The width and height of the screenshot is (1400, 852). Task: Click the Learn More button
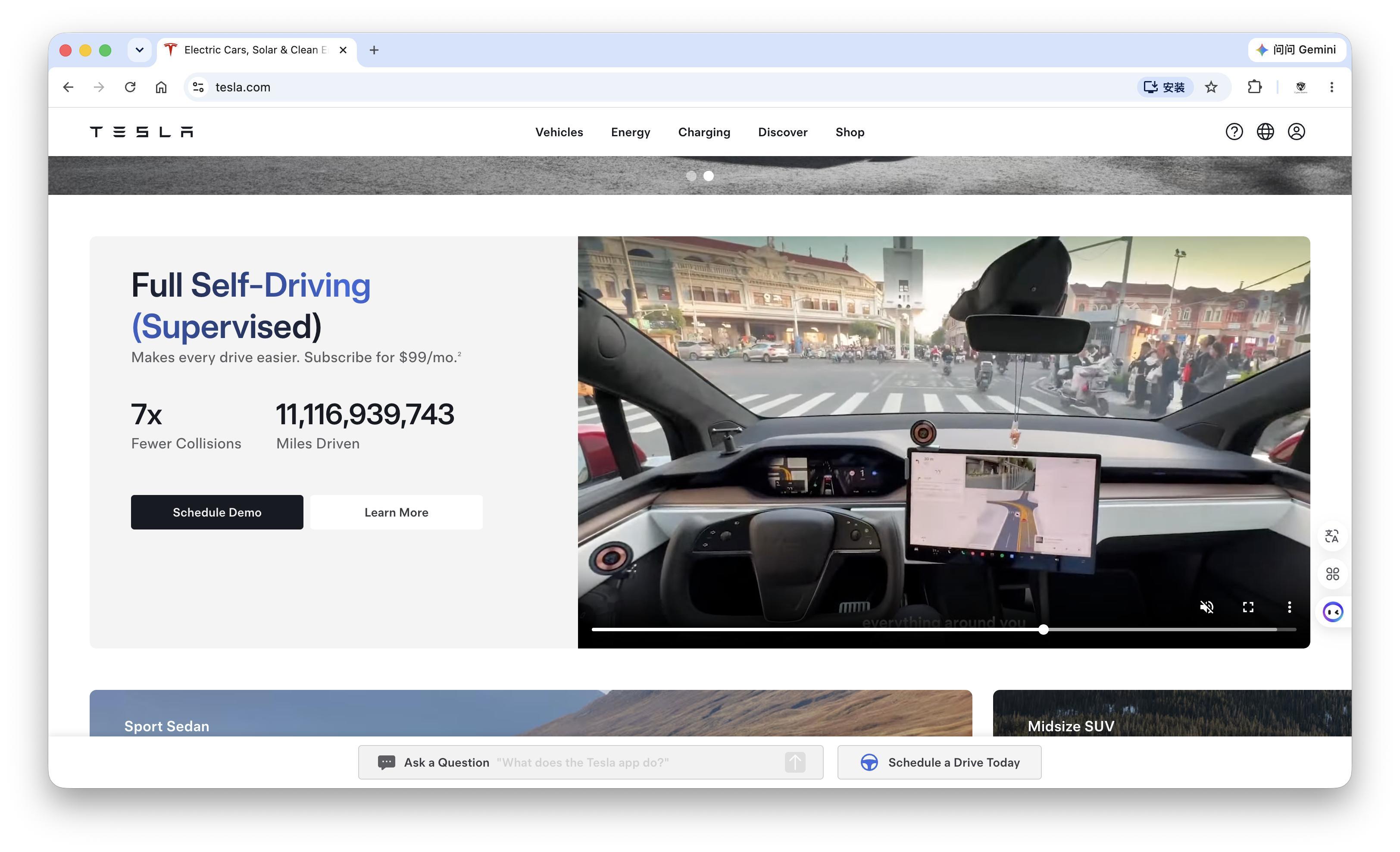pyautogui.click(x=397, y=512)
